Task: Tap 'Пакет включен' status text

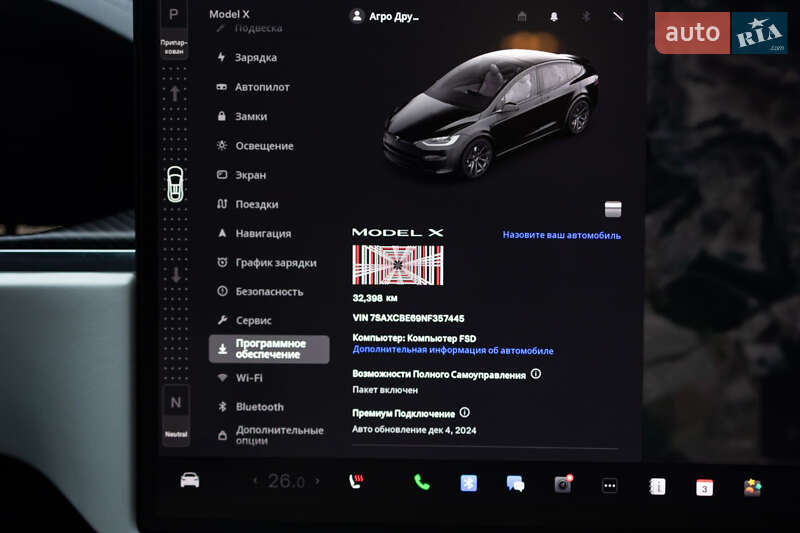Action: tap(385, 390)
